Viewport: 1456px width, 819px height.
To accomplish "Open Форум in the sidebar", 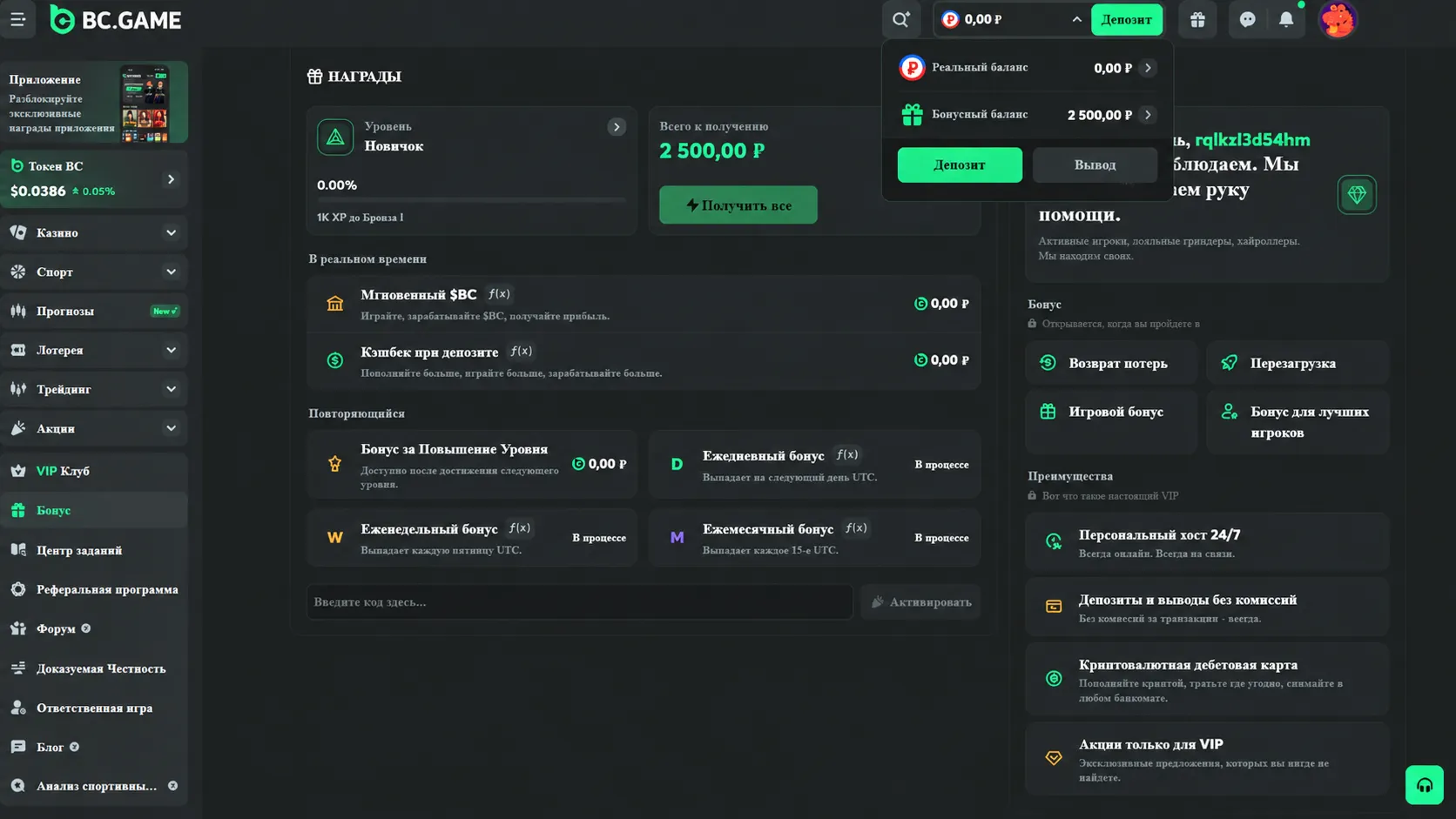I will tap(94, 628).
